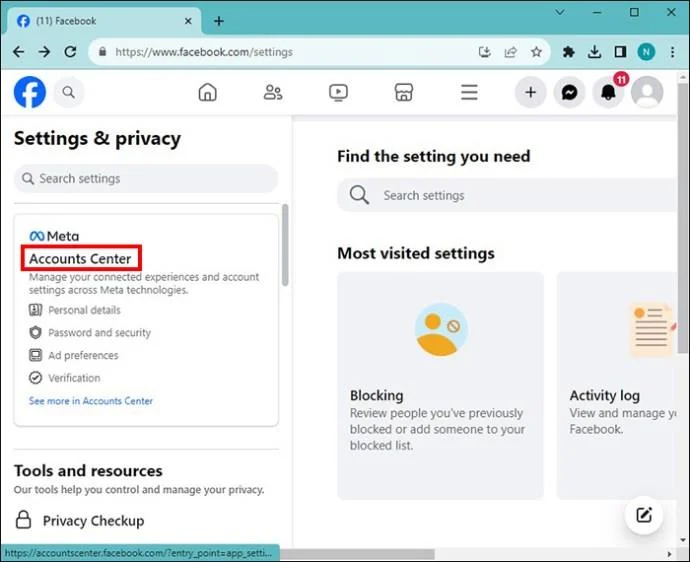Click the sidebar vertical scrollbar
The image size is (690, 562).
click(285, 245)
